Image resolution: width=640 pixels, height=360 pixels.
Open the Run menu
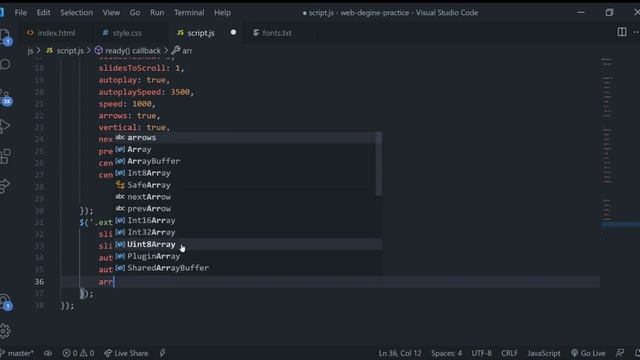click(x=157, y=13)
